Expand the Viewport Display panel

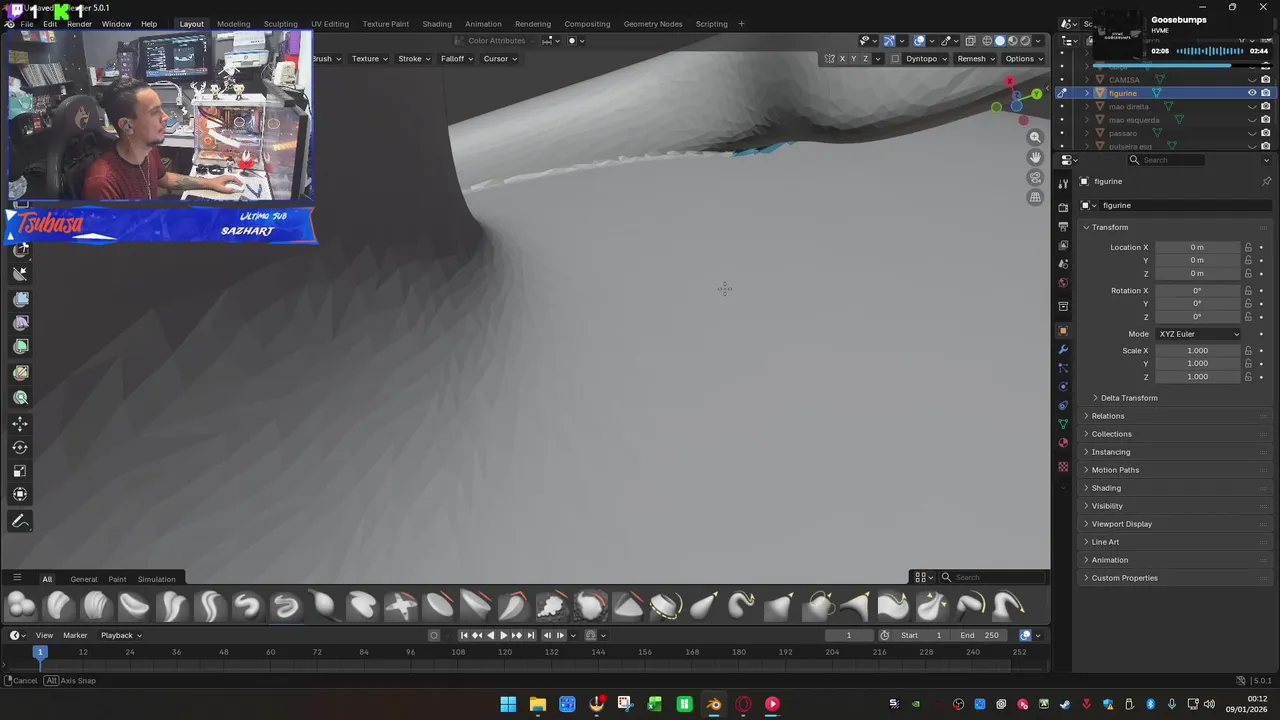(1121, 524)
